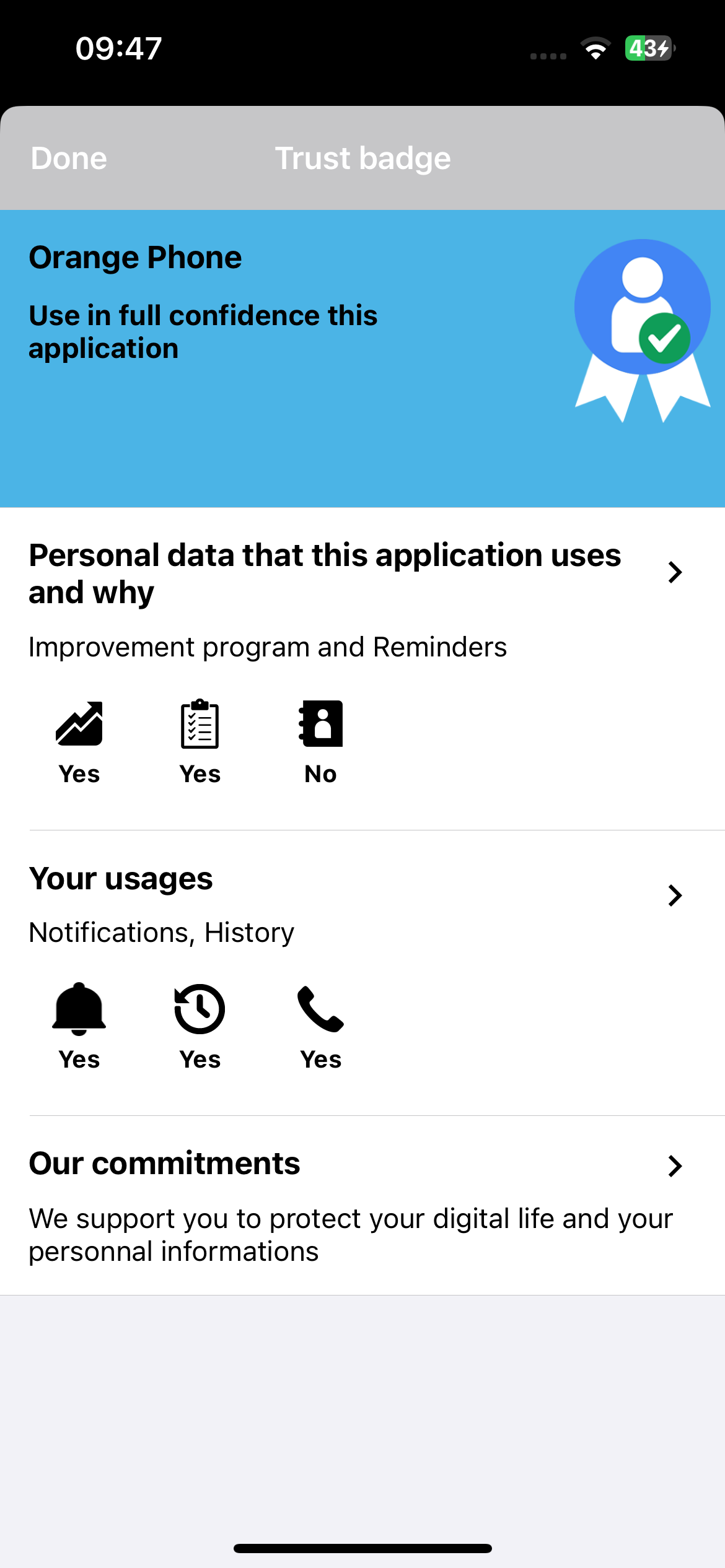Tap the phone handset icon
Screen dimensions: 725x1568
coord(320,1009)
